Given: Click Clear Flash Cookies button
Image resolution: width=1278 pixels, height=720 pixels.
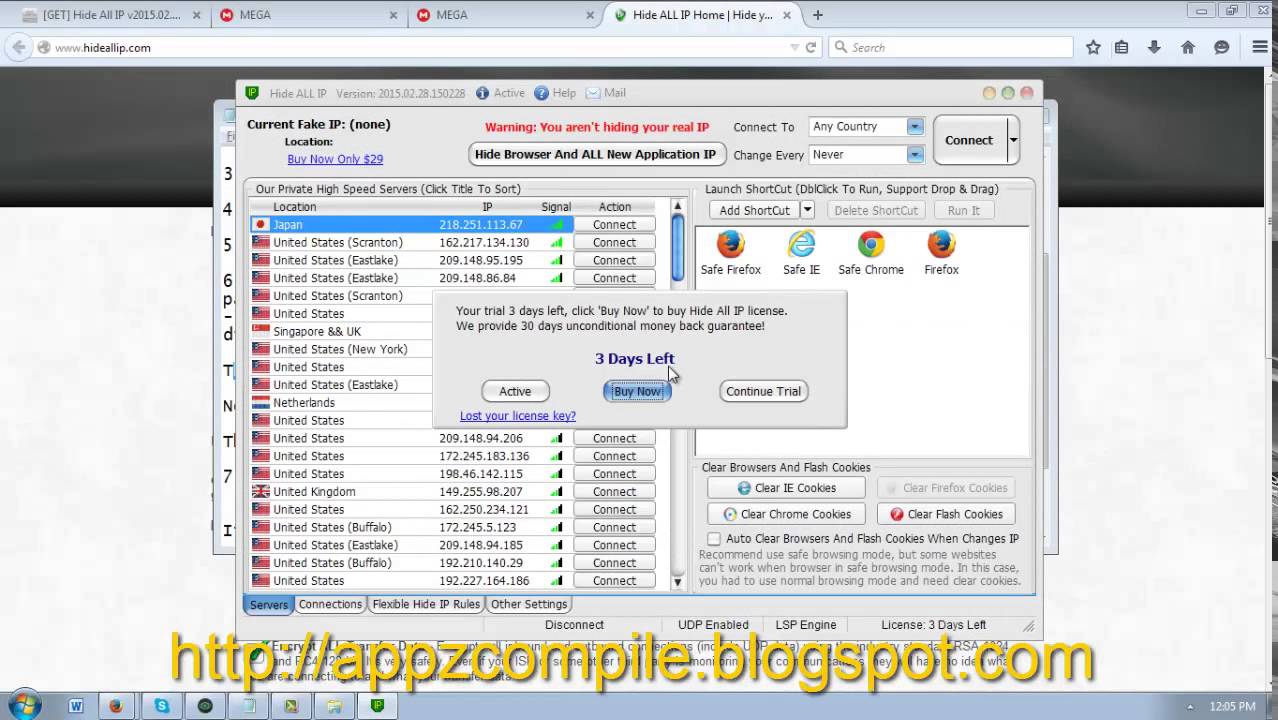Looking at the screenshot, I should tap(946, 514).
